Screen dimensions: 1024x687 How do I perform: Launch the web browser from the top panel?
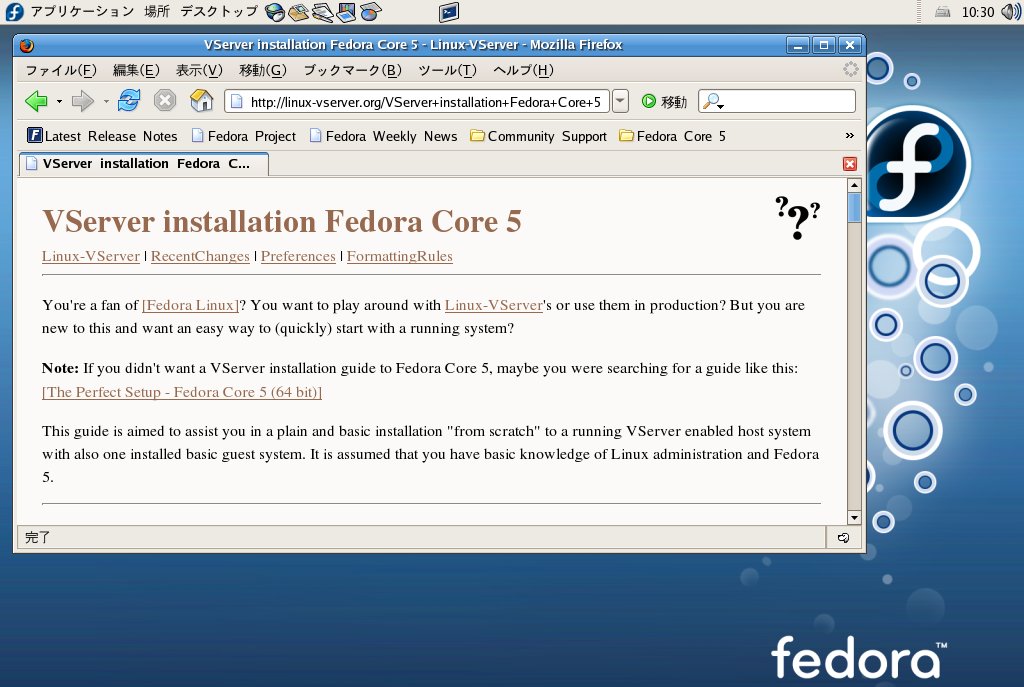pos(275,12)
